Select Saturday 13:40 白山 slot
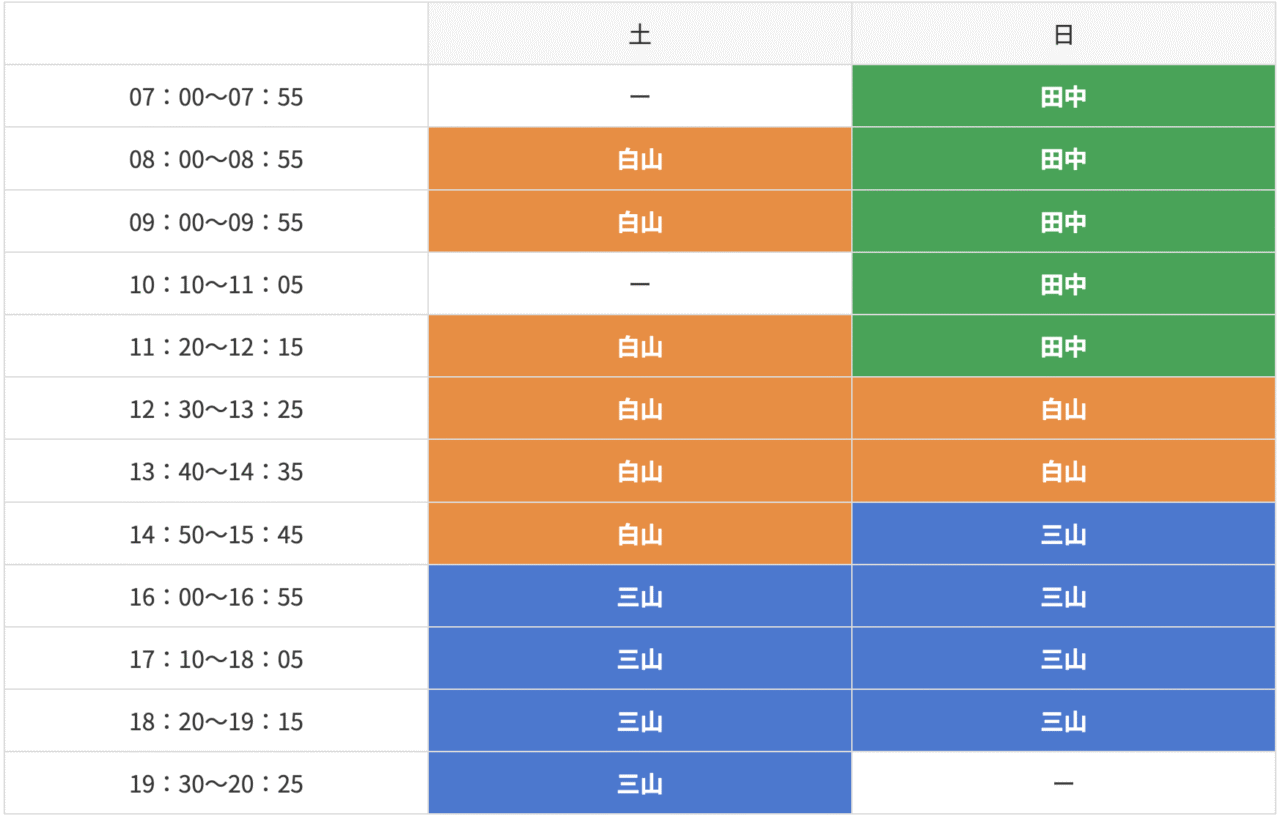 pyautogui.click(x=640, y=472)
